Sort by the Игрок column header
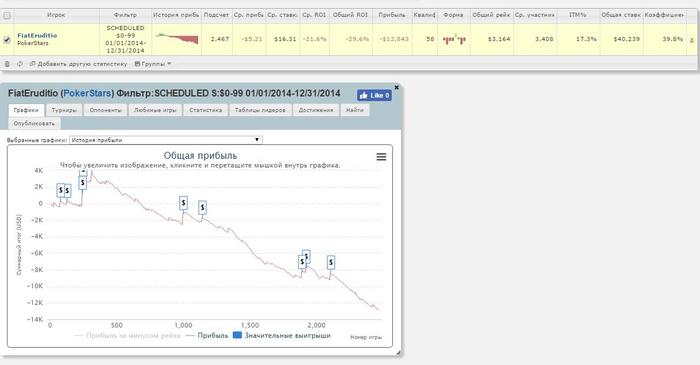This screenshot has width=700, height=365. coord(56,15)
